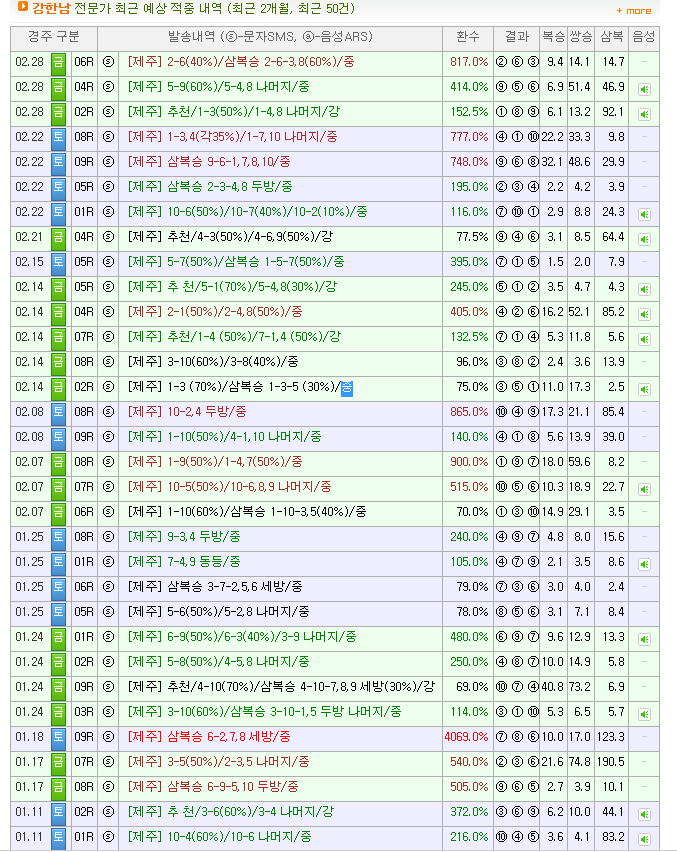Open the 4069.0% 삼복승 6-2,7,8 세방 entry
The height and width of the screenshot is (852, 677).
coord(209,737)
